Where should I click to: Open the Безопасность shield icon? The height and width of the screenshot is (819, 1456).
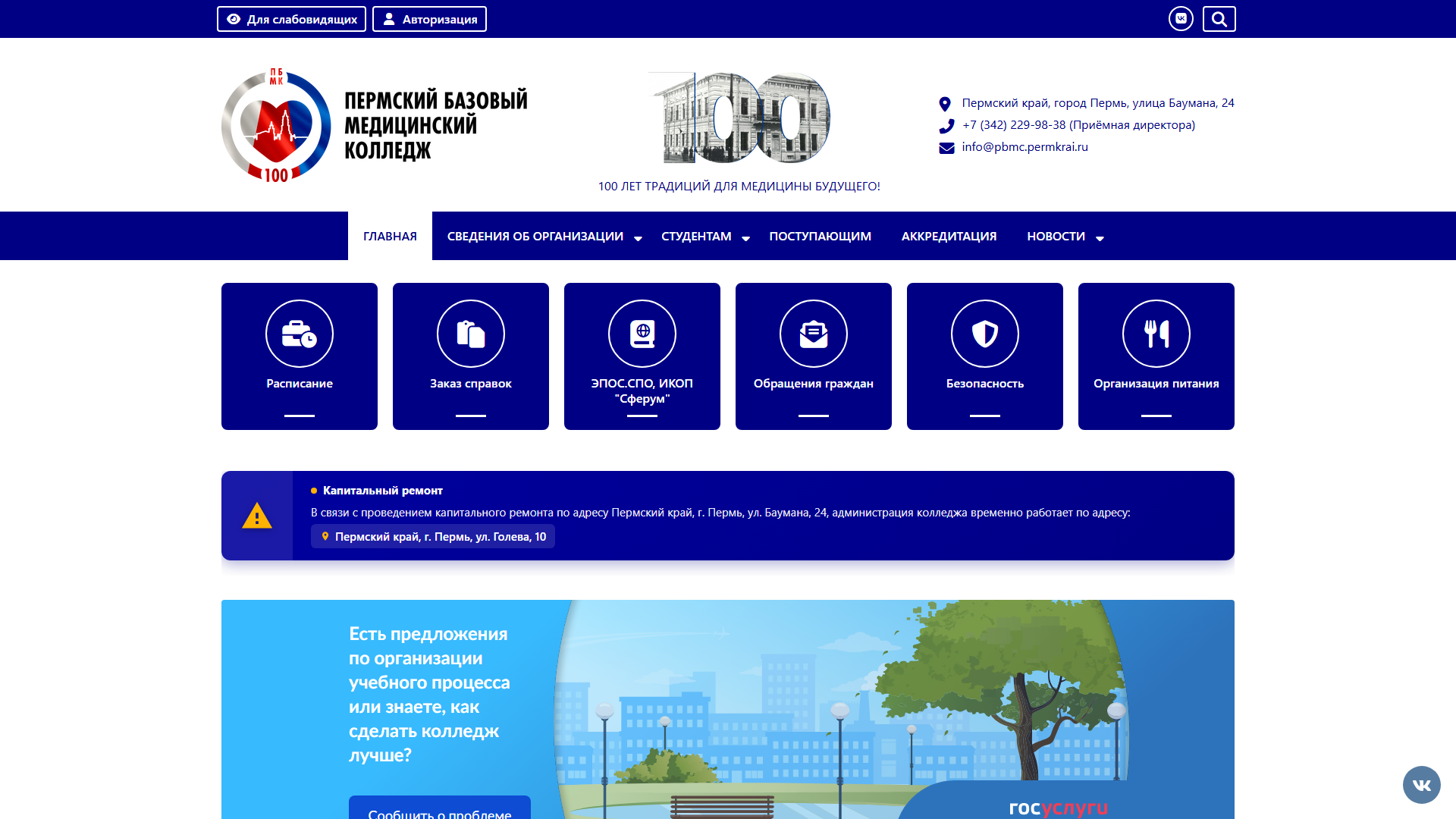[985, 334]
